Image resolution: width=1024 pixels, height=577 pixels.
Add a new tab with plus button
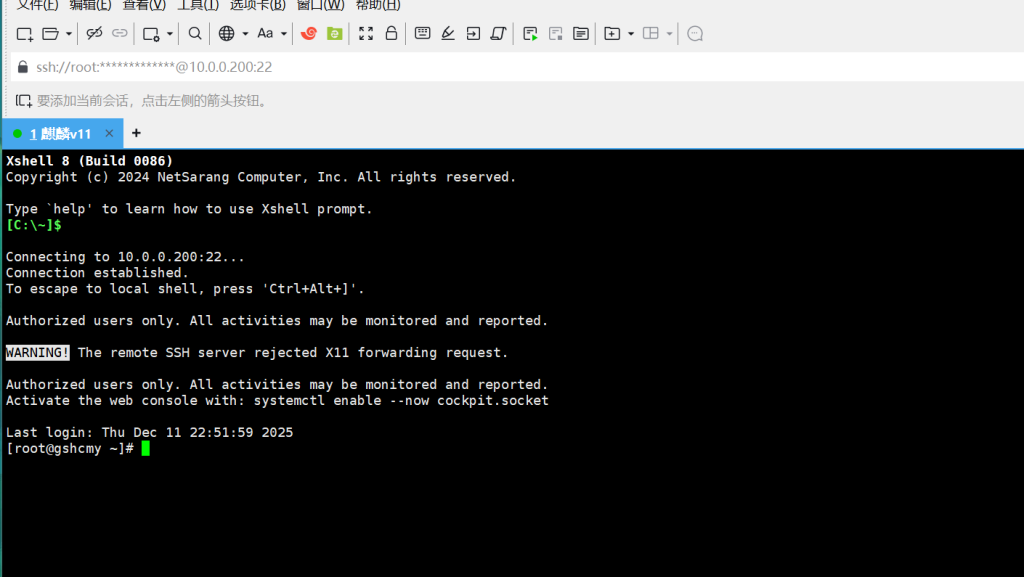[x=137, y=133]
